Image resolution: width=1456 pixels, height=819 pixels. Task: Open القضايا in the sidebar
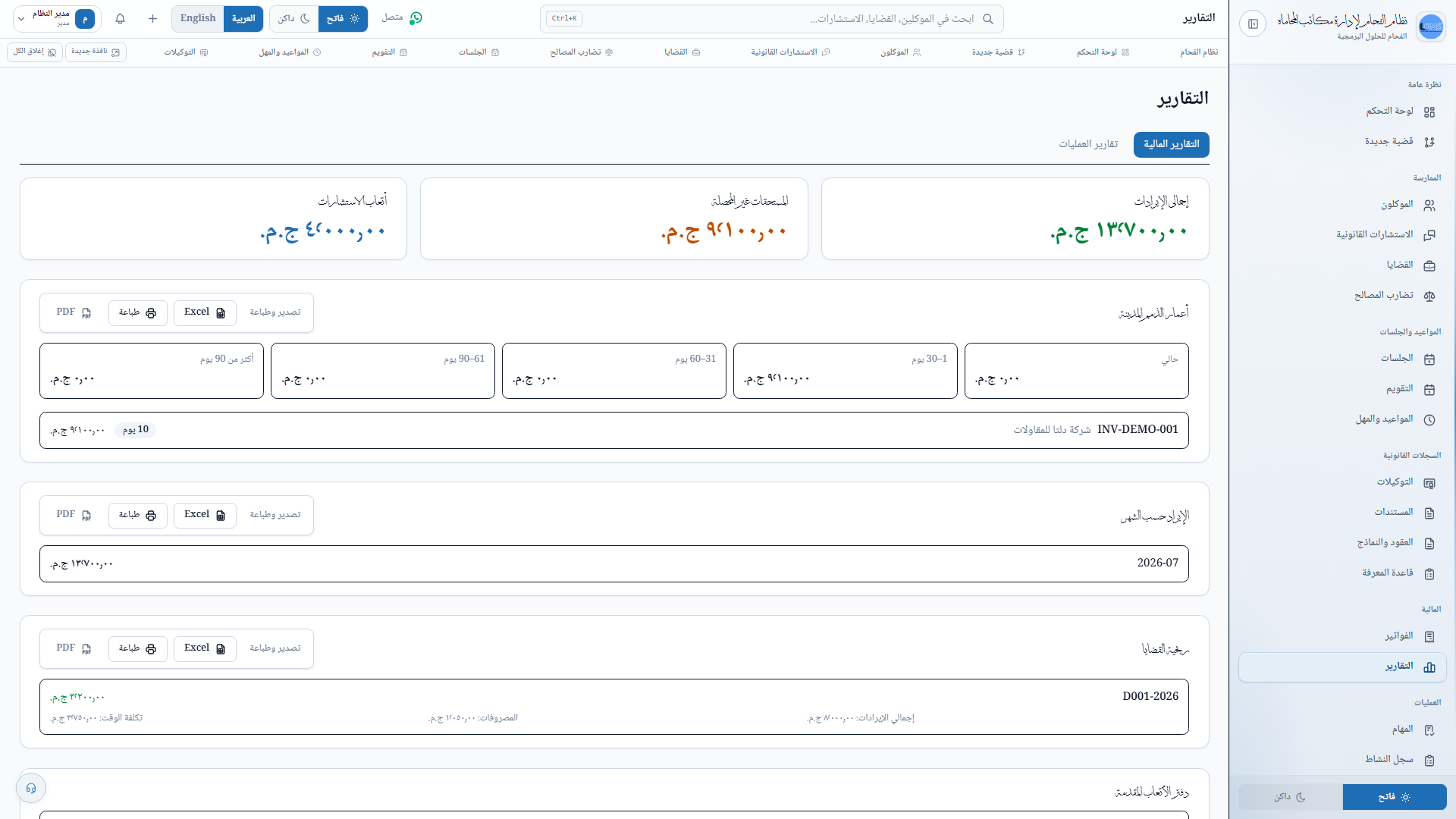(x=1342, y=265)
